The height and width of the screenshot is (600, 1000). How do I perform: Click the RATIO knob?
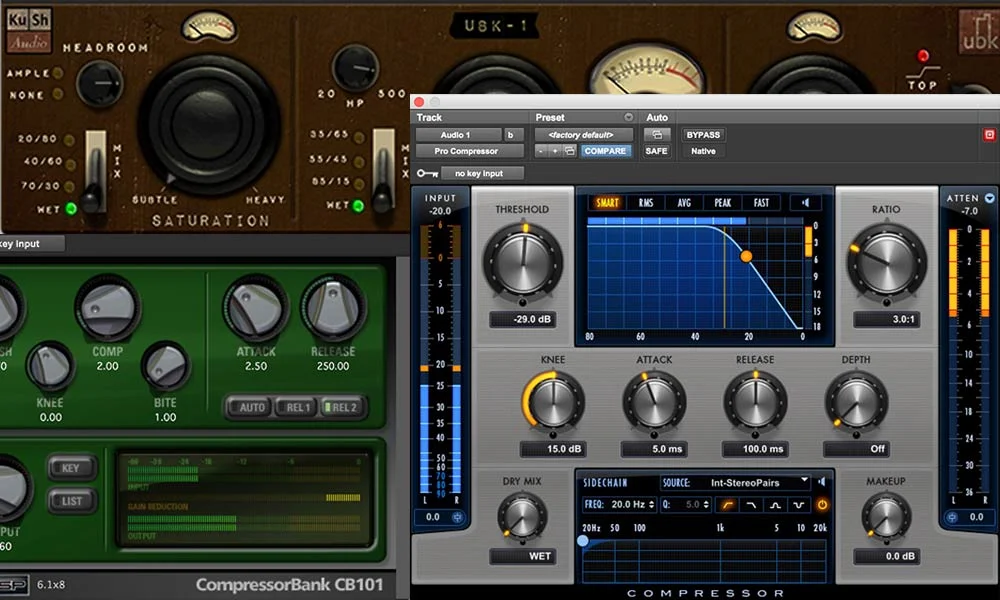tap(886, 262)
